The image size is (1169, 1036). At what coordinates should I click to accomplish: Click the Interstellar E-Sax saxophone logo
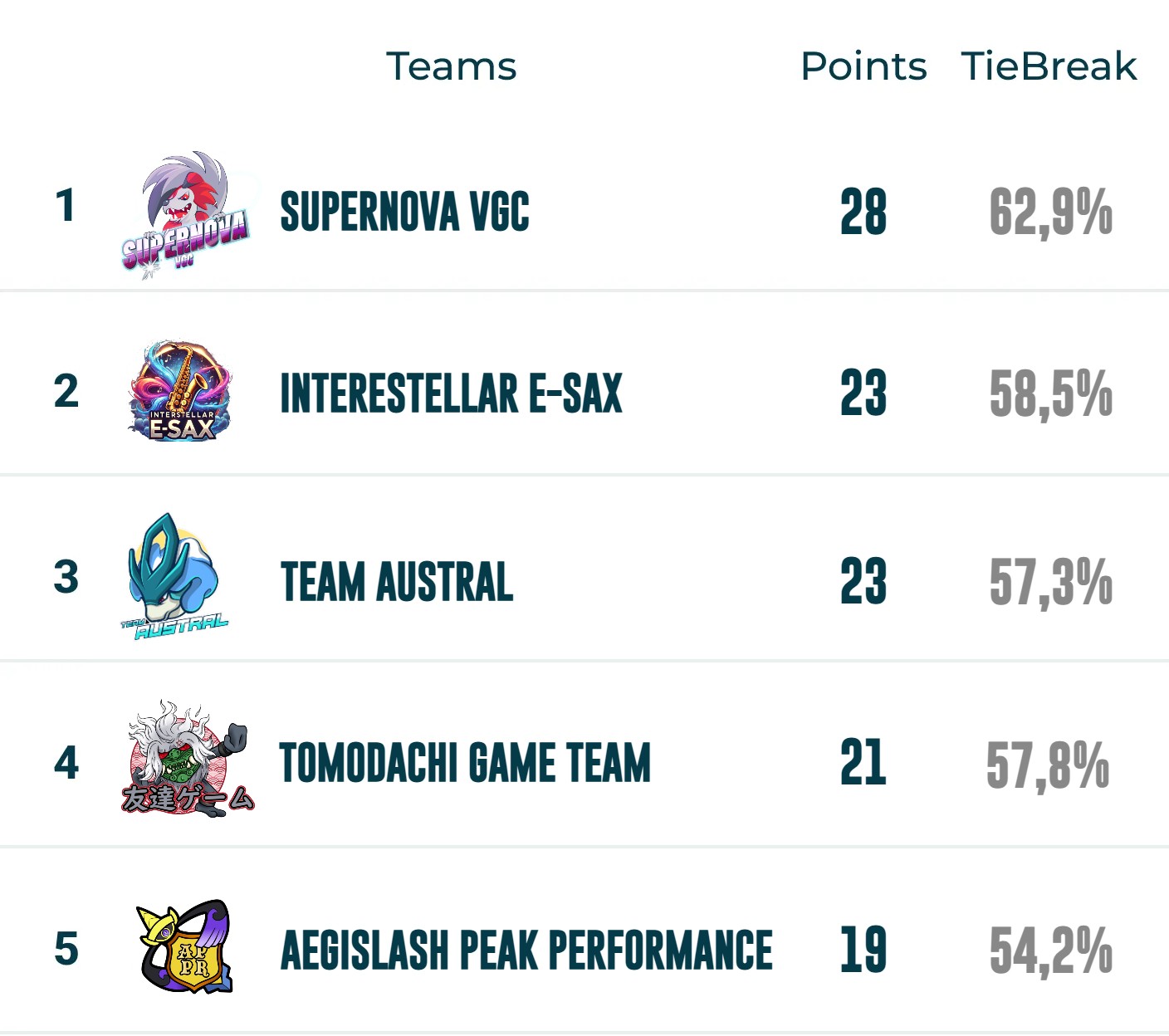pyautogui.click(x=181, y=390)
